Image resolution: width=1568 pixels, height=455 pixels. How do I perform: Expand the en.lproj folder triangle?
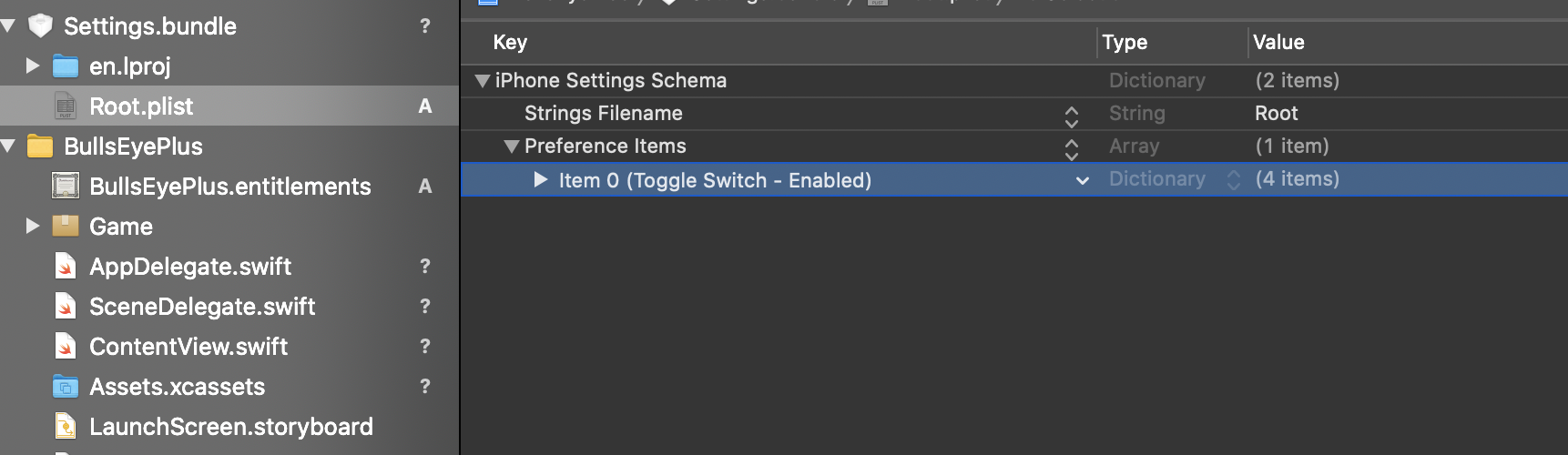pyautogui.click(x=33, y=66)
